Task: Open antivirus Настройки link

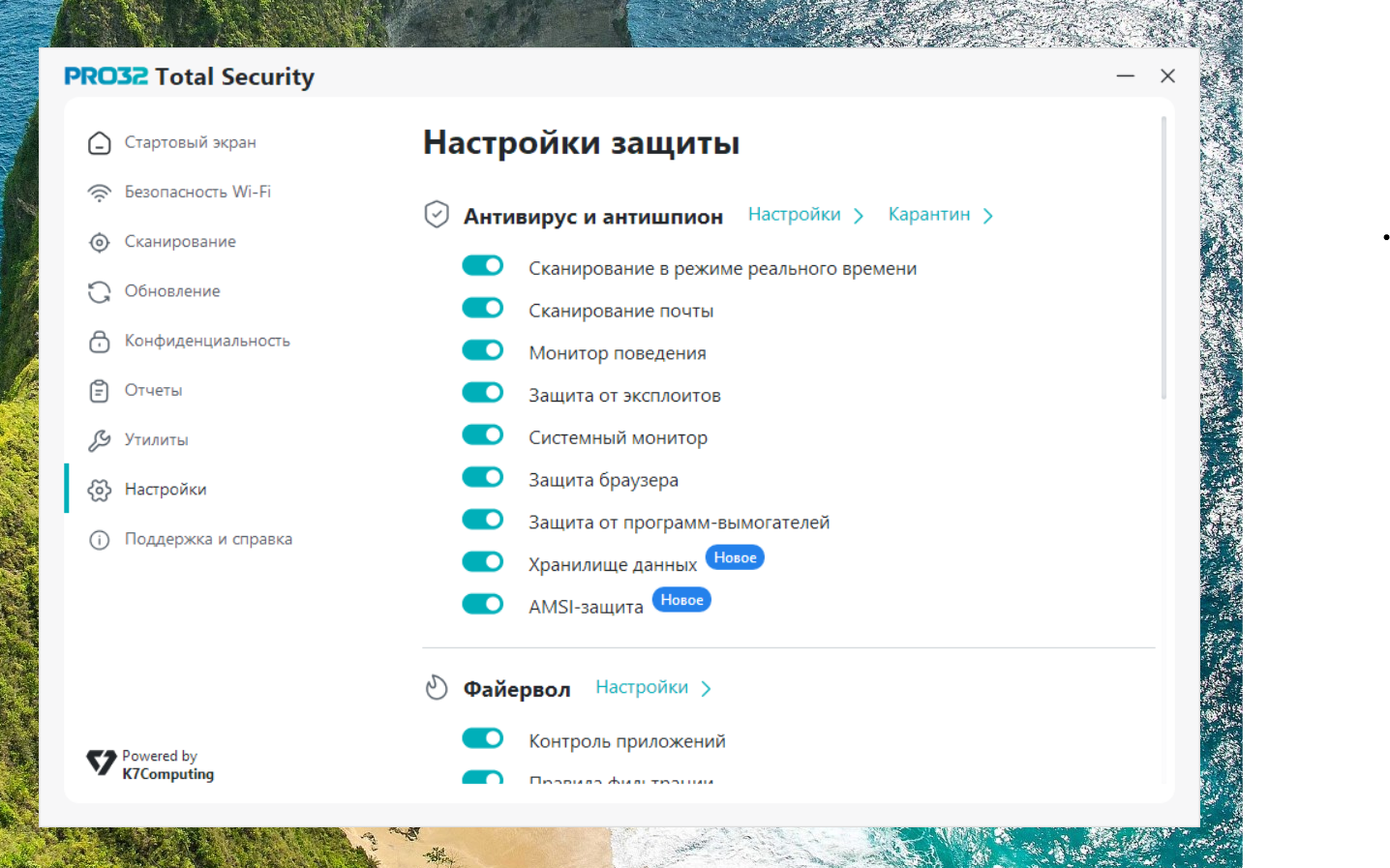Action: coord(795,214)
